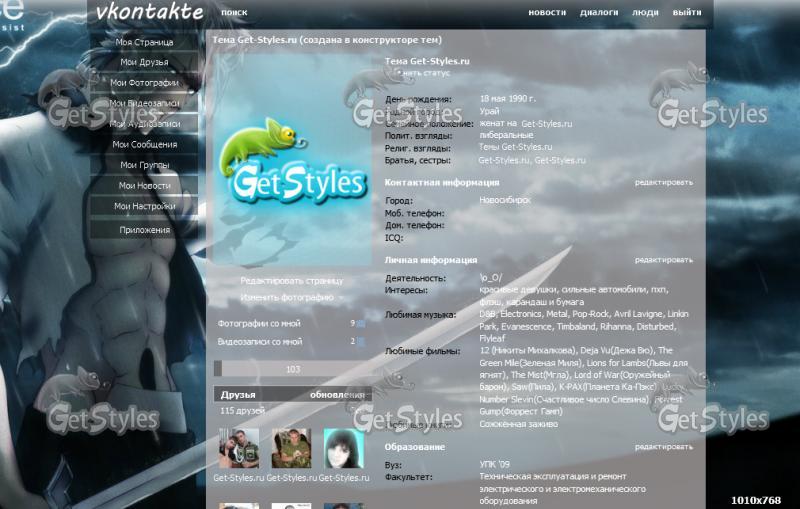Viewport: 800px width, 509px height.
Task: Open Приложения in the left menu
Action: click(144, 229)
